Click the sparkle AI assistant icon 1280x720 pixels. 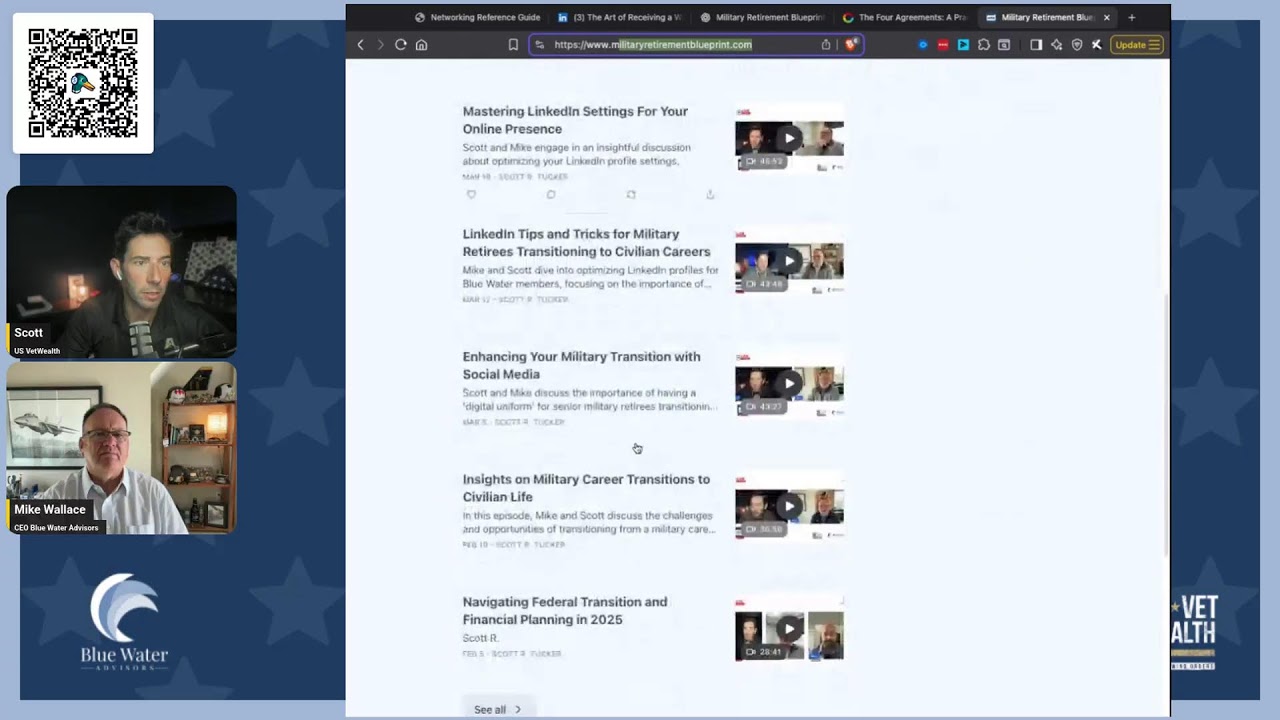tap(1056, 45)
